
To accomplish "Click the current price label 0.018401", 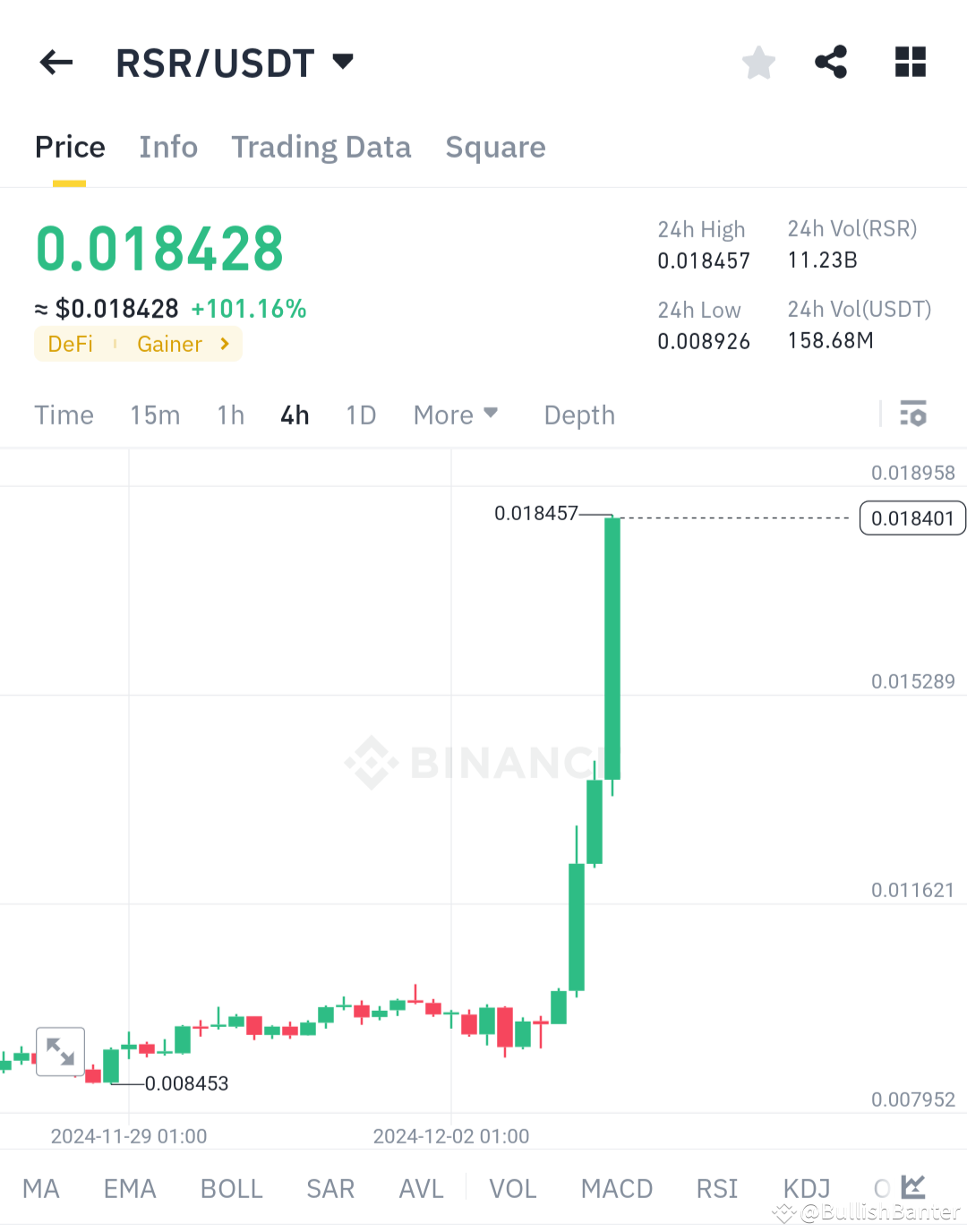I will [x=911, y=518].
